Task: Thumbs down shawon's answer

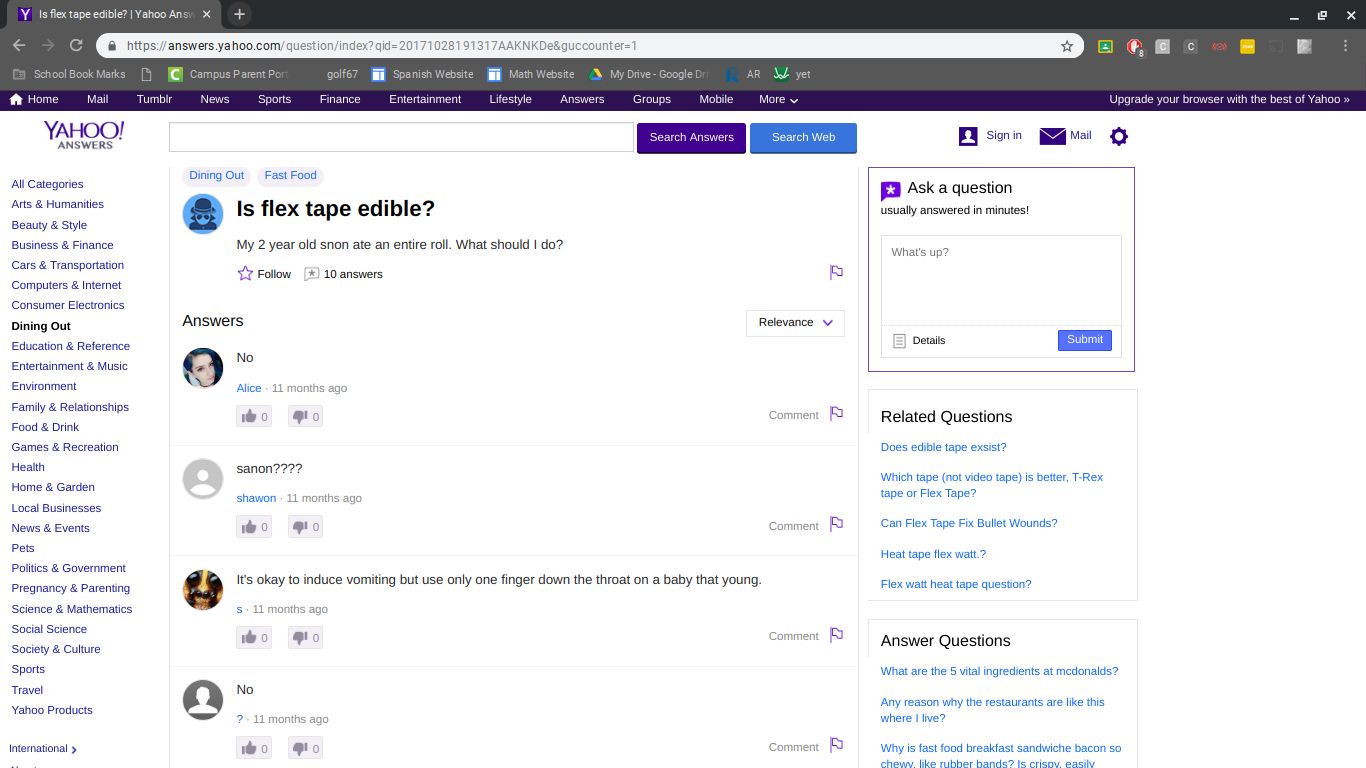Action: pos(300,527)
